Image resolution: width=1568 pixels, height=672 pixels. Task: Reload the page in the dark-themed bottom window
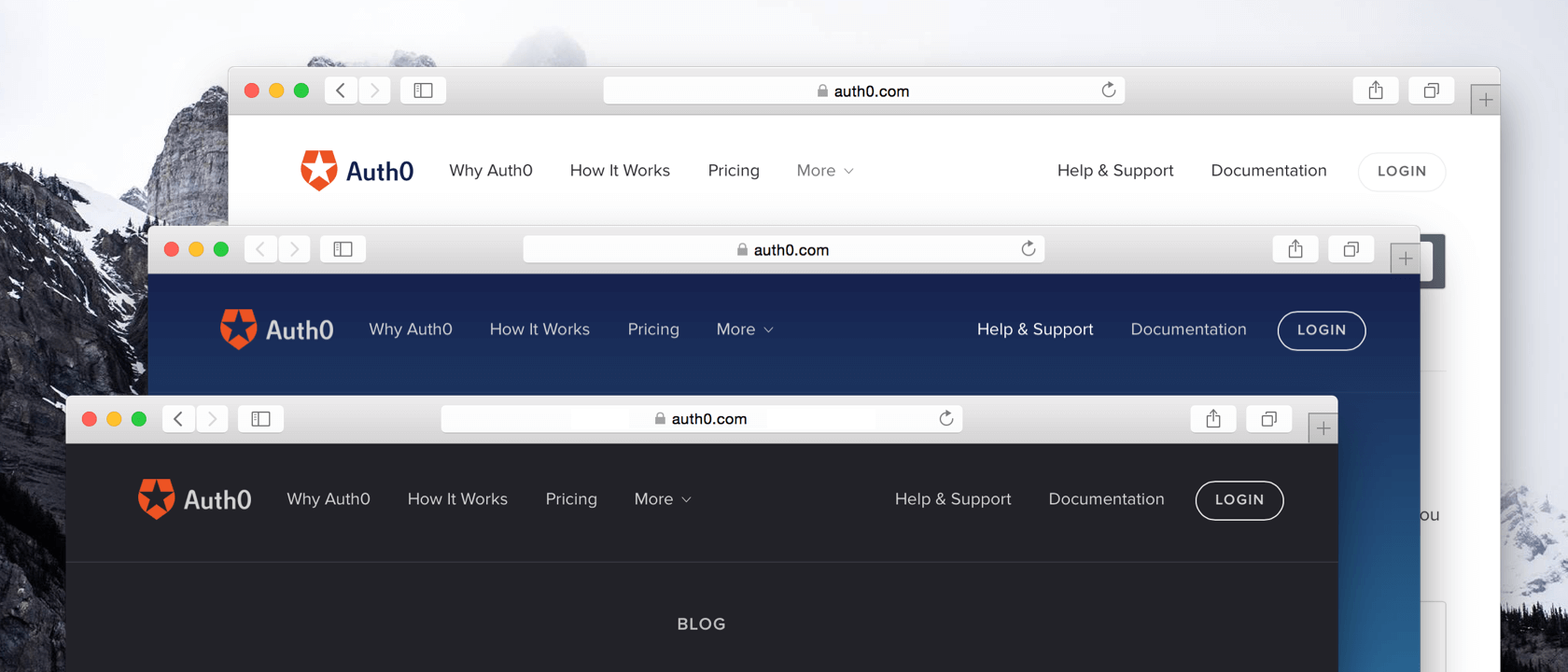(945, 418)
